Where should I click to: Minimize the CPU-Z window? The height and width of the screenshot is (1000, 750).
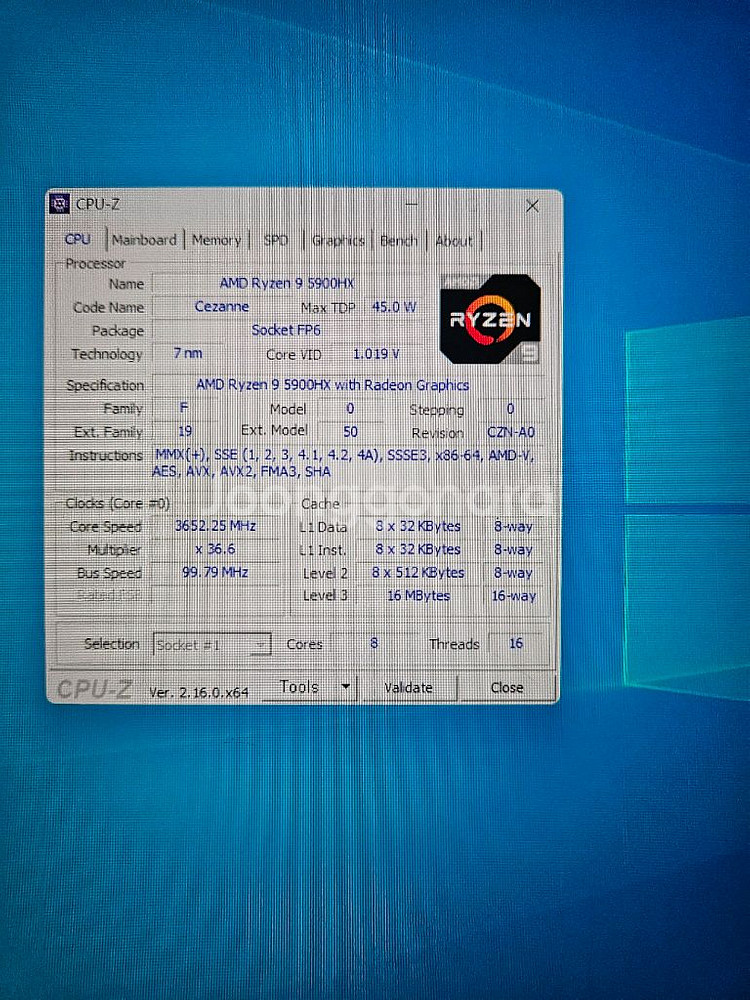pyautogui.click(x=411, y=205)
